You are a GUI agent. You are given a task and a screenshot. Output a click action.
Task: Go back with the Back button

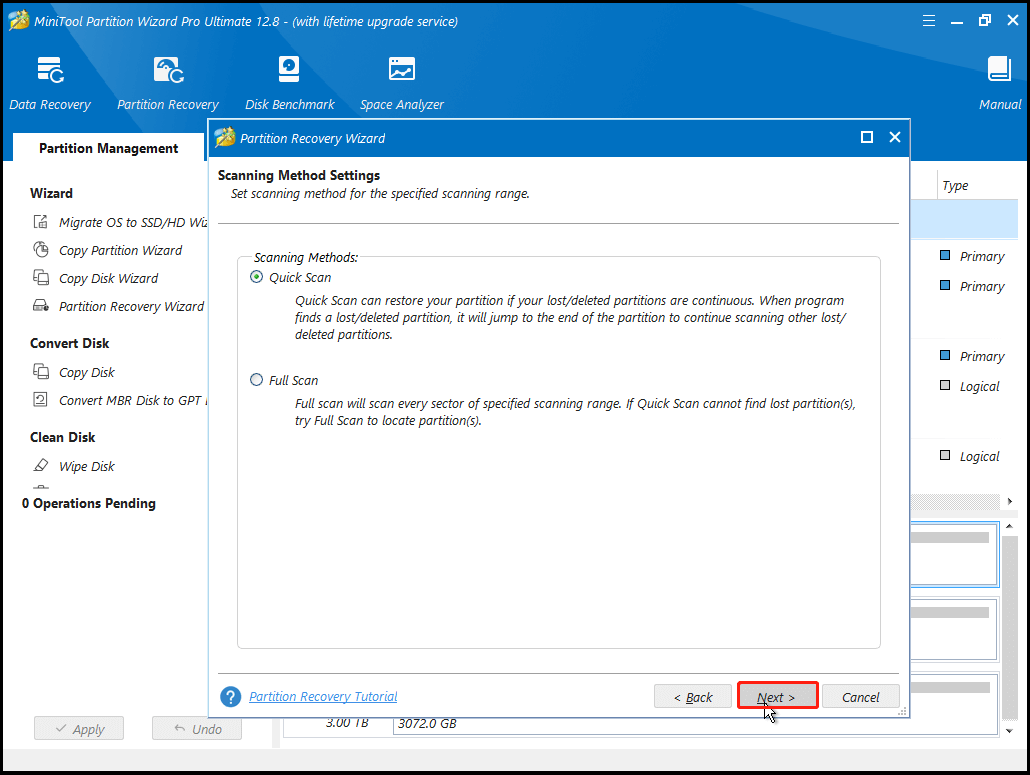[x=693, y=697]
